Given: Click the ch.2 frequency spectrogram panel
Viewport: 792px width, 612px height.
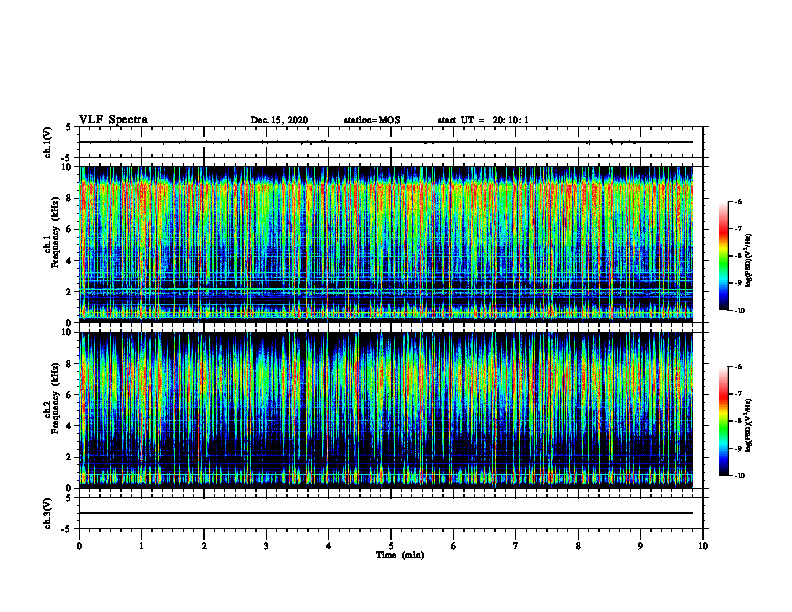Looking at the screenshot, I should point(386,410).
